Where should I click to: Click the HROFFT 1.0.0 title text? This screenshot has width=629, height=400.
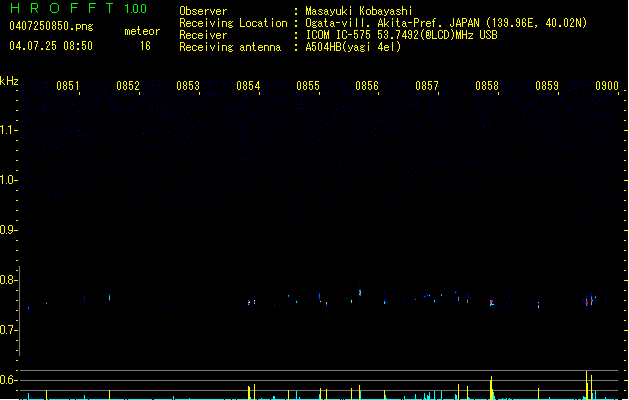click(x=78, y=8)
